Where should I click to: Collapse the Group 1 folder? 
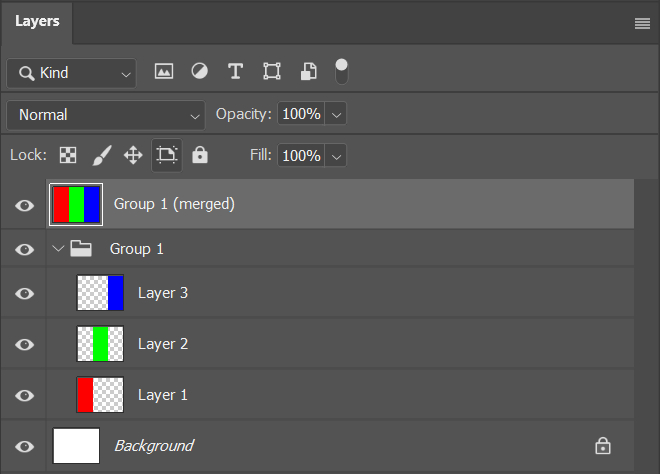click(x=58, y=248)
